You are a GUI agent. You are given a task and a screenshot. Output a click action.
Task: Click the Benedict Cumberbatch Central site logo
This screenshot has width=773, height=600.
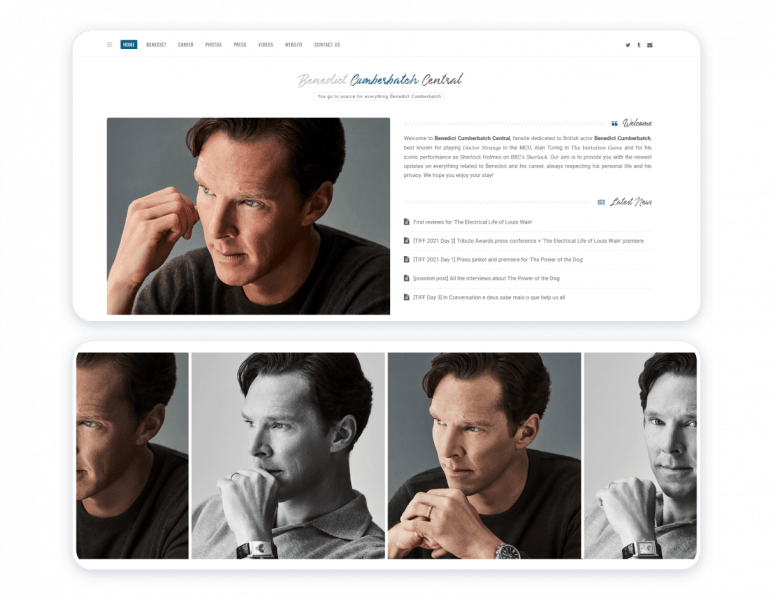pos(380,79)
